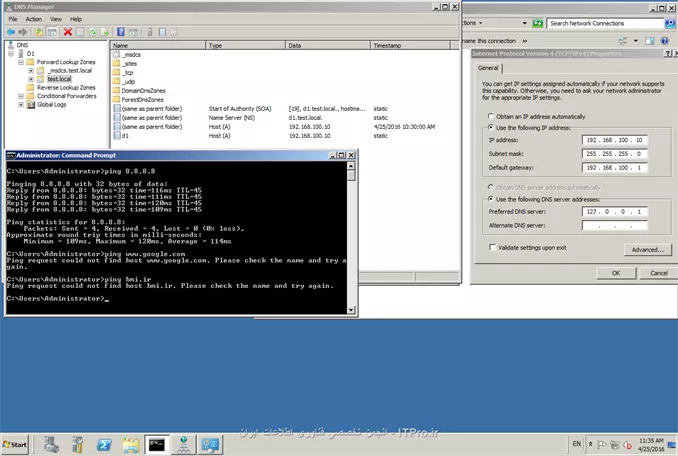Click the green refresh button beside search box
This screenshot has width=678, height=456.
[x=537, y=23]
